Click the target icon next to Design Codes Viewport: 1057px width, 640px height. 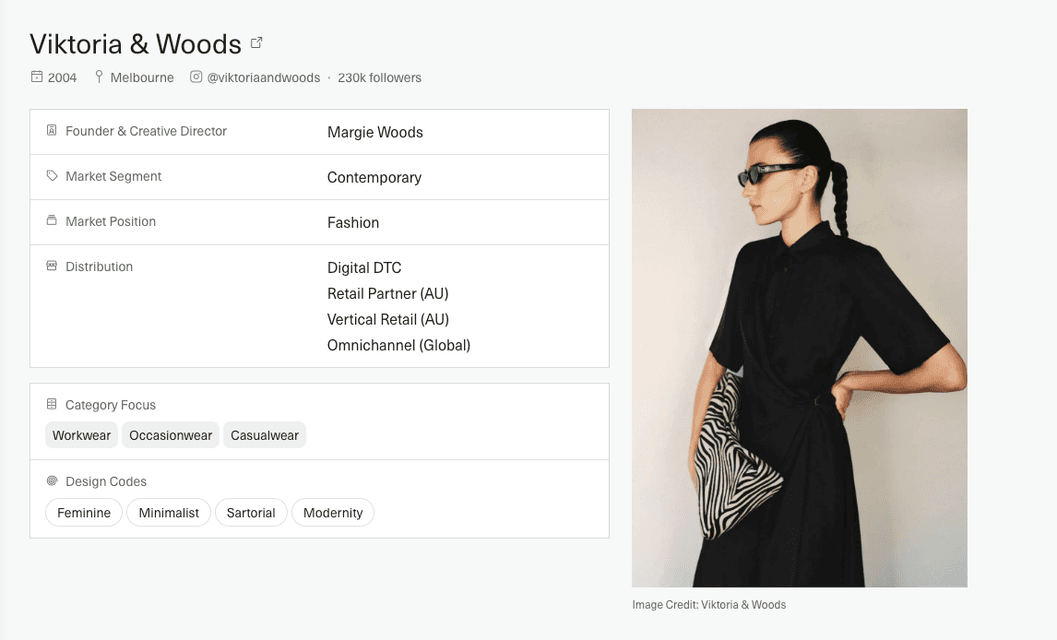[51, 481]
